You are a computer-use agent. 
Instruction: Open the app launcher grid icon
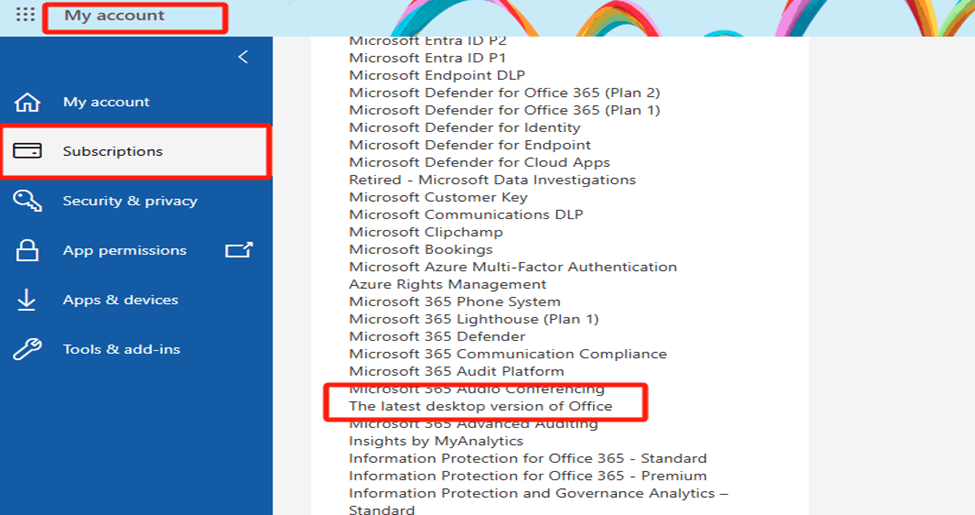point(25,14)
